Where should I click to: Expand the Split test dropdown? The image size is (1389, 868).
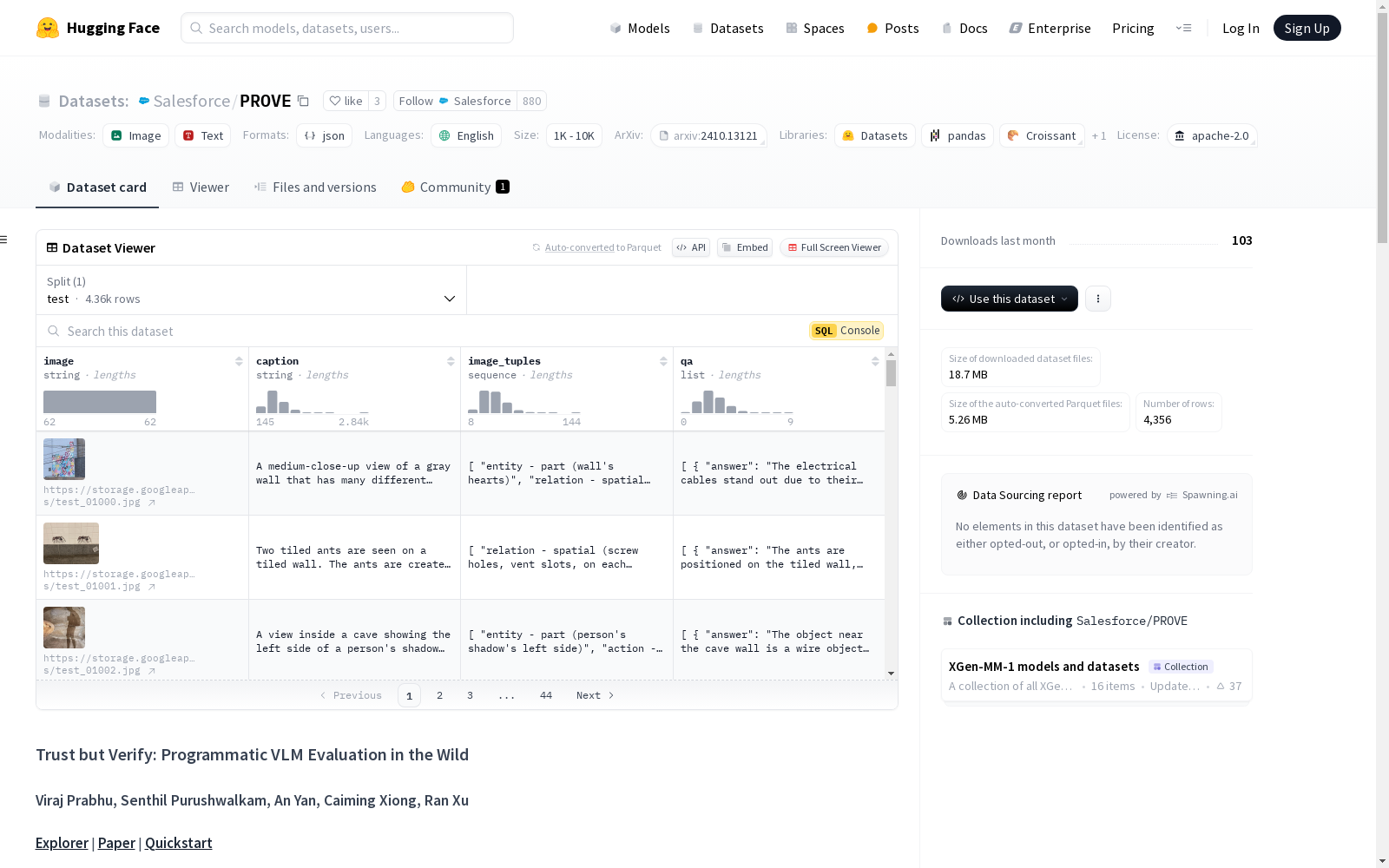pyautogui.click(x=252, y=290)
